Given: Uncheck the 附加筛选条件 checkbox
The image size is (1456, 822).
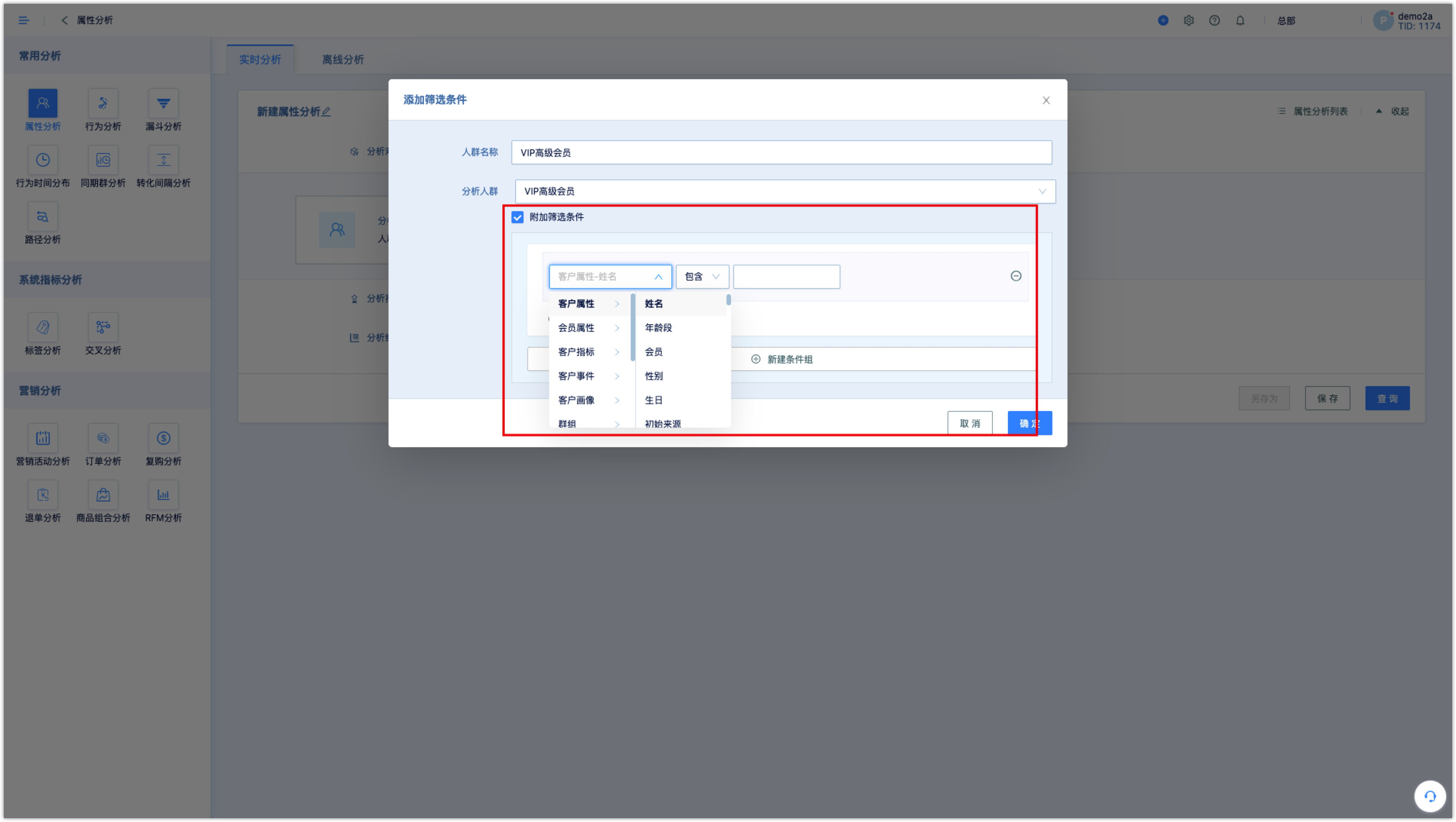Looking at the screenshot, I should click(x=517, y=217).
